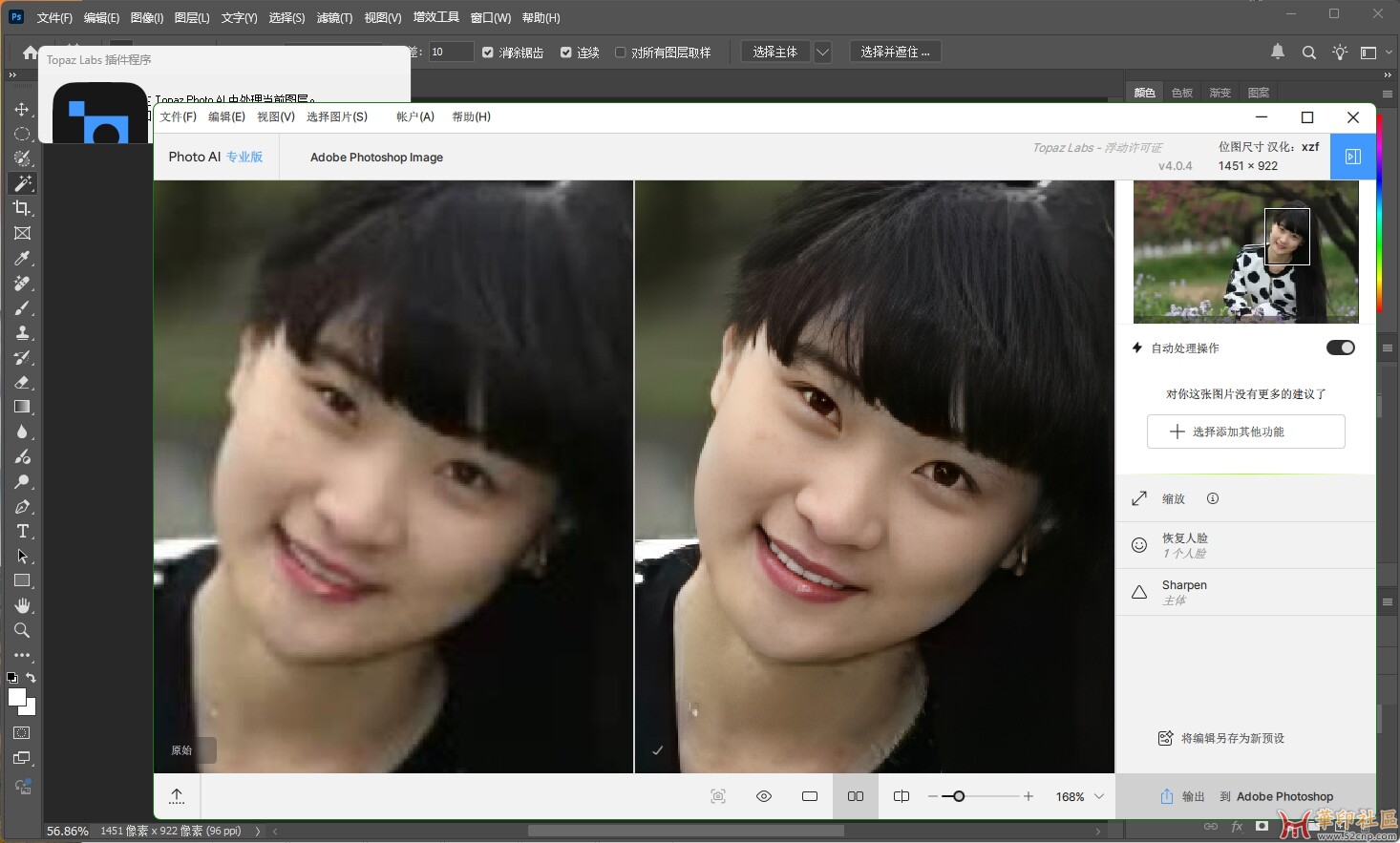Click the 选择主体 button

pos(775,53)
